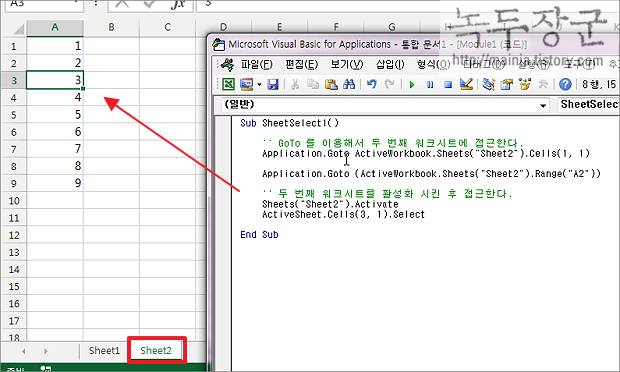This screenshot has width=620, height=372.
Task: Click the Sheets("Sheet2").Activate code line
Action: [330, 204]
